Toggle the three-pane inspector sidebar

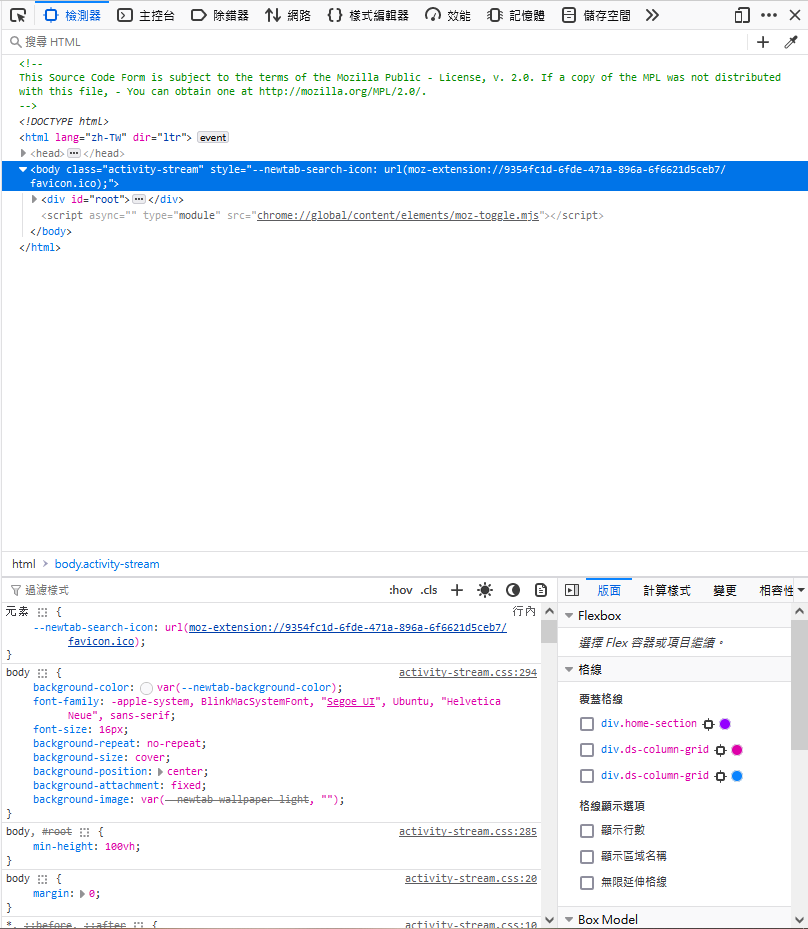click(x=572, y=590)
